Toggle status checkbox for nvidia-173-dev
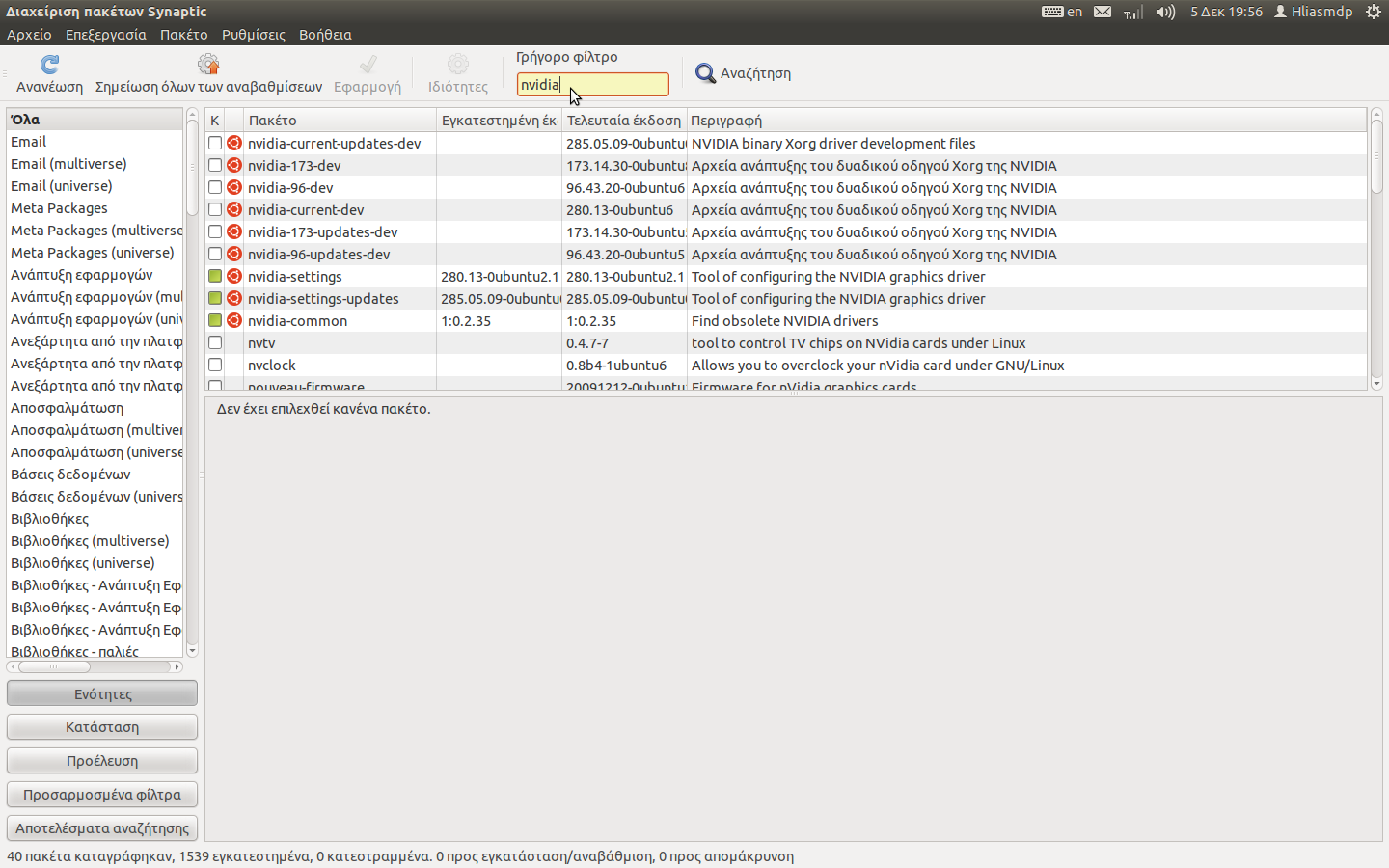 pos(215,165)
